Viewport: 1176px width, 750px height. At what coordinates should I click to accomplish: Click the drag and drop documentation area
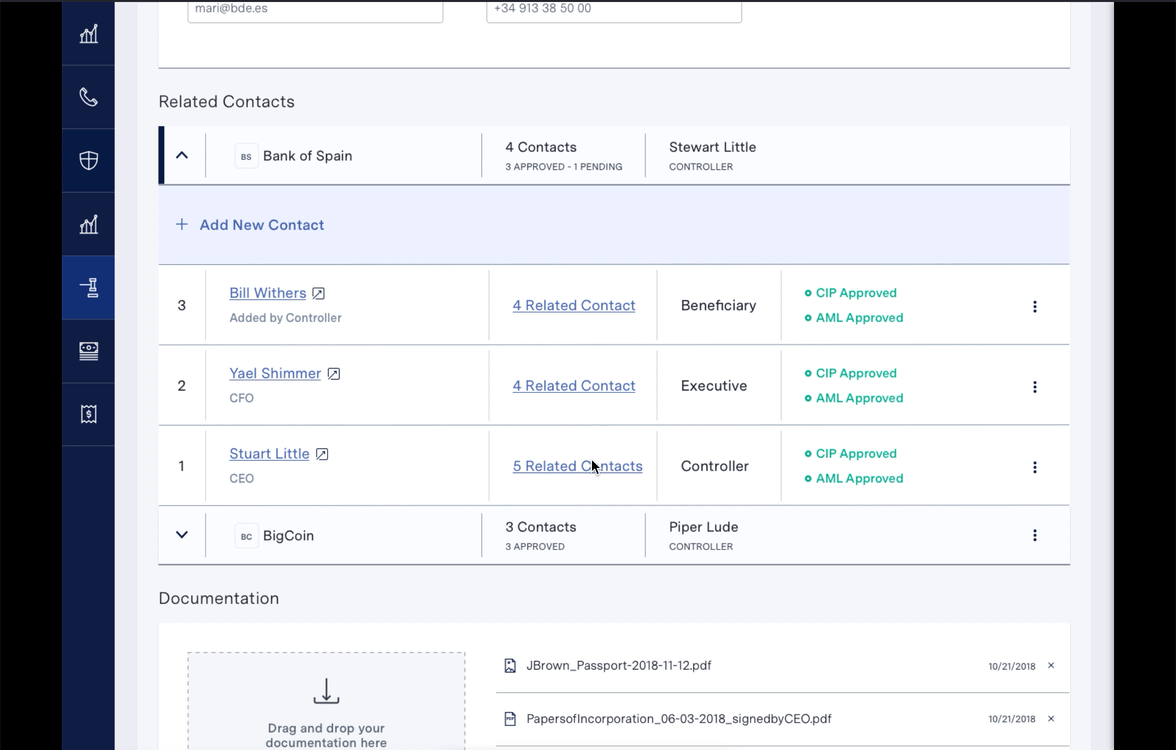(x=326, y=700)
